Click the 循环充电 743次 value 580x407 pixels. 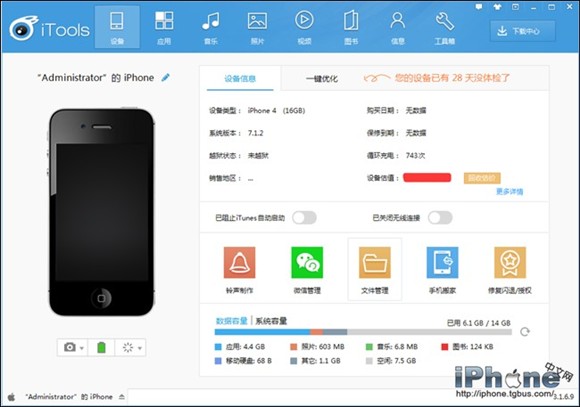coord(415,155)
